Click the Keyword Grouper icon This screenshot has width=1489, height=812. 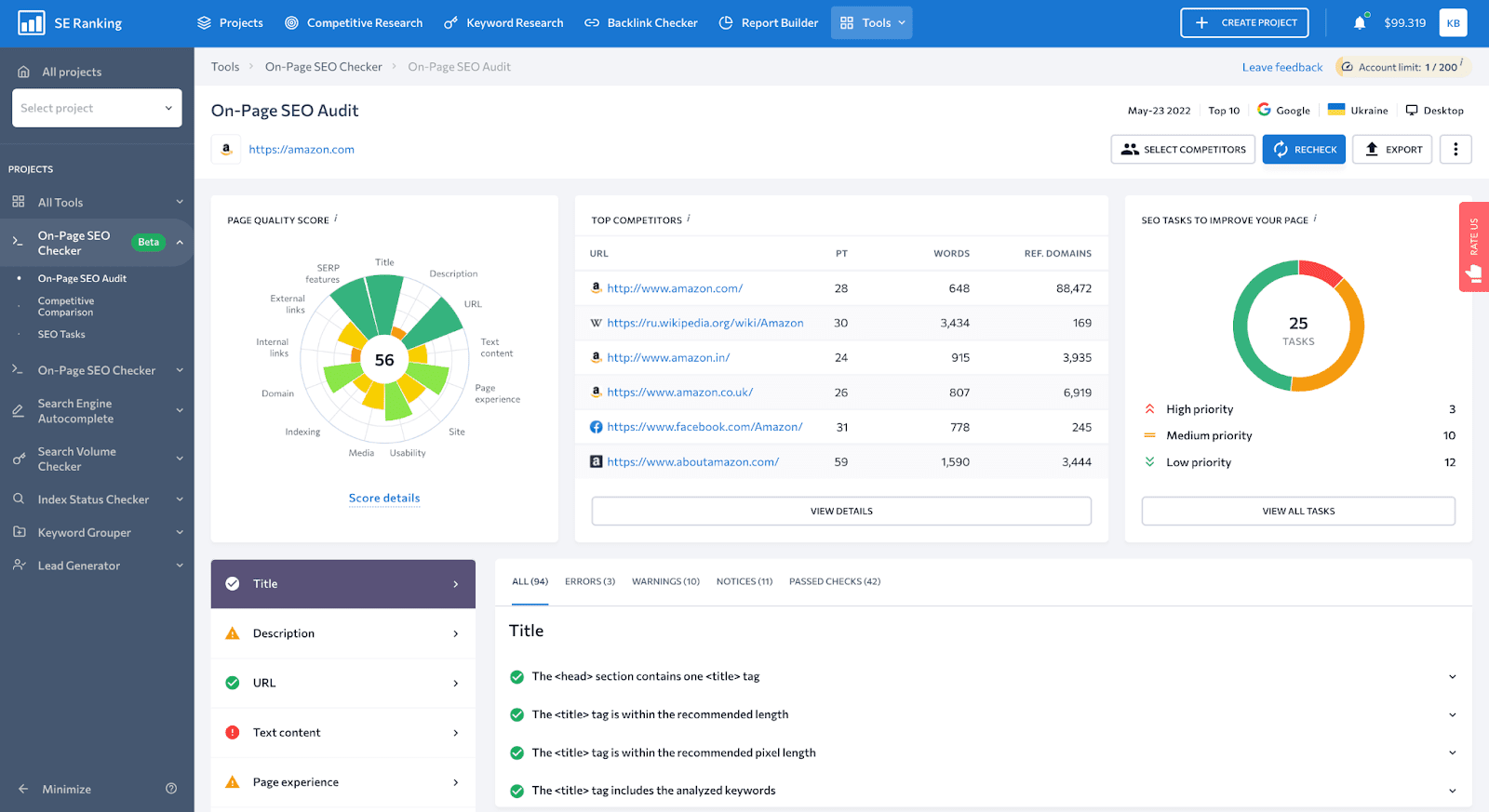tap(19, 532)
